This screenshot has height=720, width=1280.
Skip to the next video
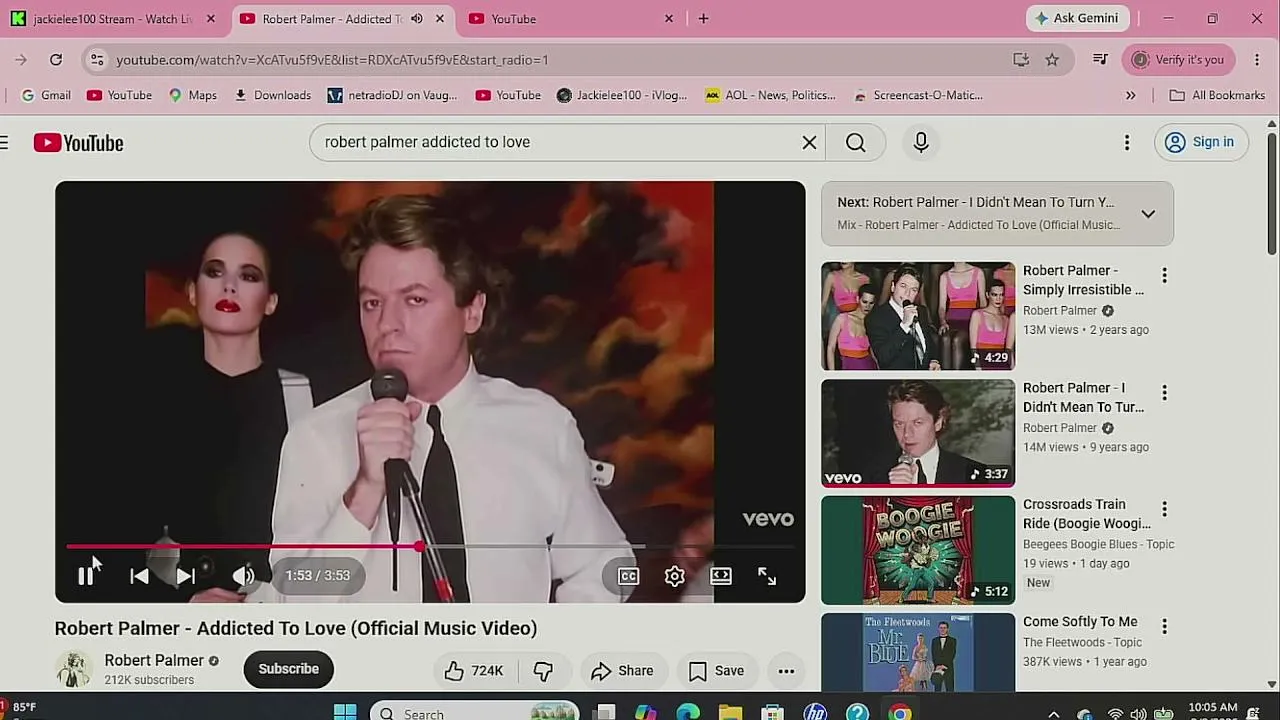tap(185, 576)
